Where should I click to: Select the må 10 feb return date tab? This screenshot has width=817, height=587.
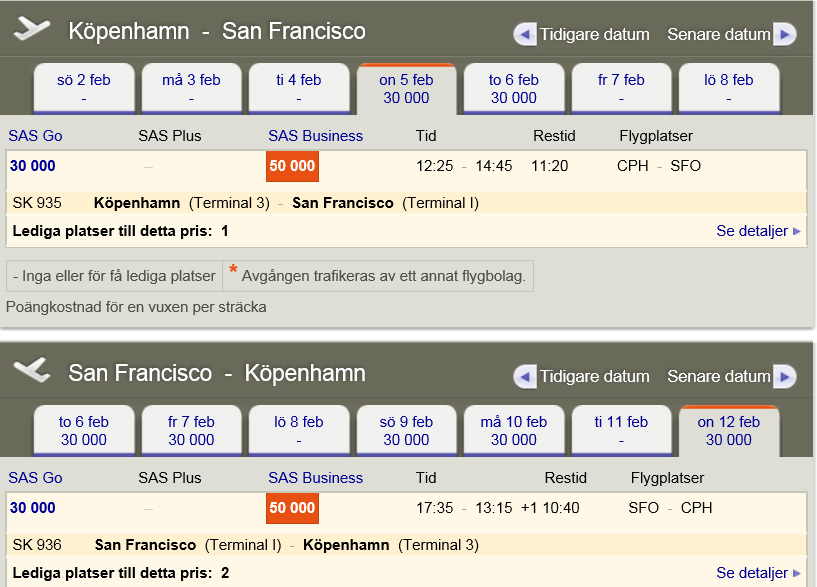pyautogui.click(x=514, y=431)
